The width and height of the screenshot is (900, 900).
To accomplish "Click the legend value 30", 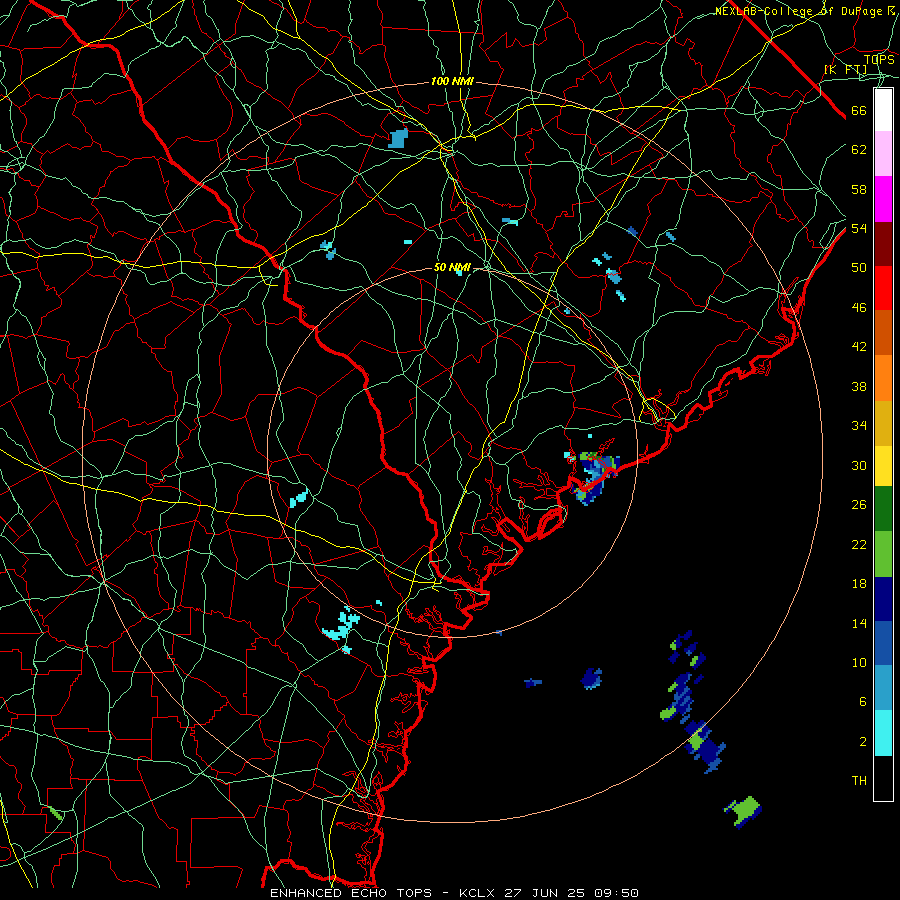I will pyautogui.click(x=859, y=465).
